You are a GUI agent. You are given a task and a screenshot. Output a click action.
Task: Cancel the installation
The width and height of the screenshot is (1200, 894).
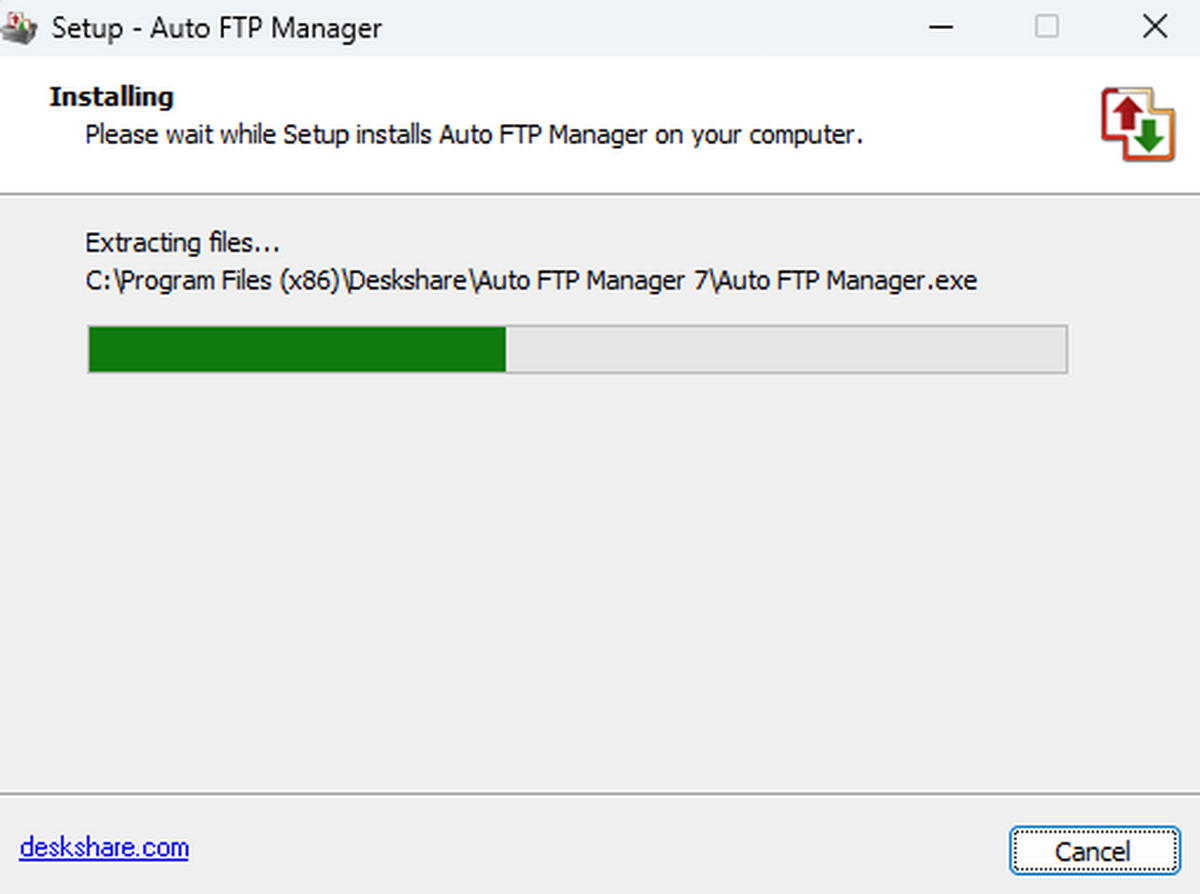point(1093,851)
